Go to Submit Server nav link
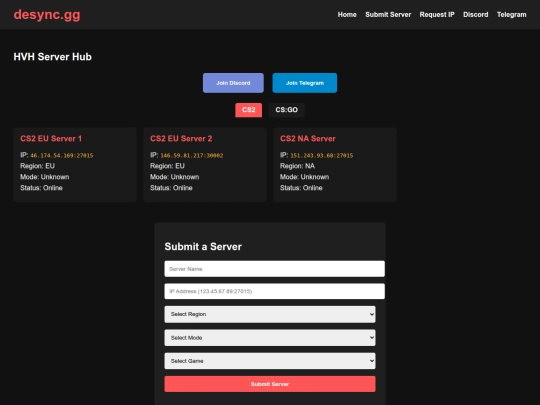The height and width of the screenshot is (405, 540). click(x=388, y=14)
